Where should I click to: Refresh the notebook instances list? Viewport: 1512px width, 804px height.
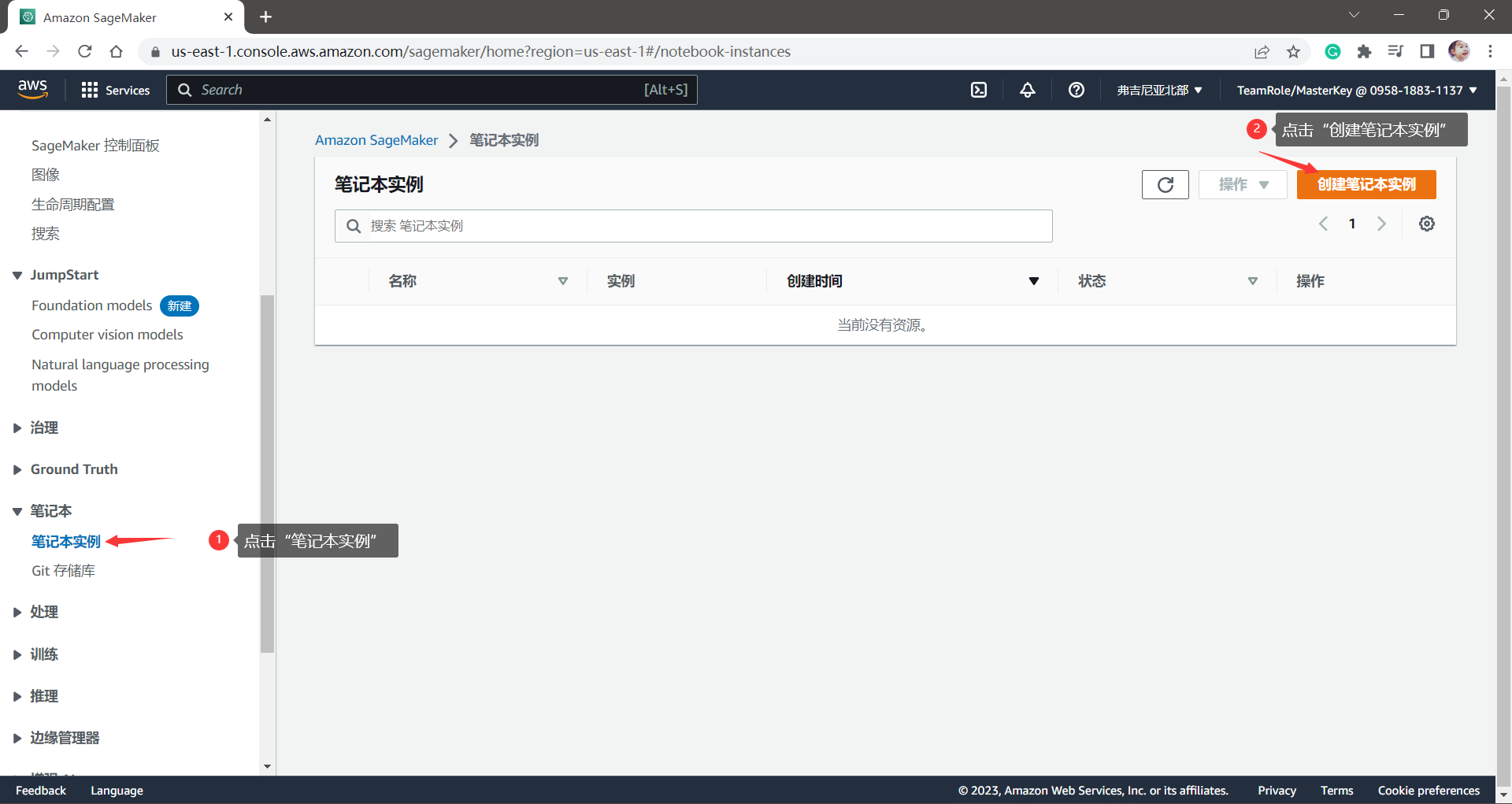pos(1165,184)
